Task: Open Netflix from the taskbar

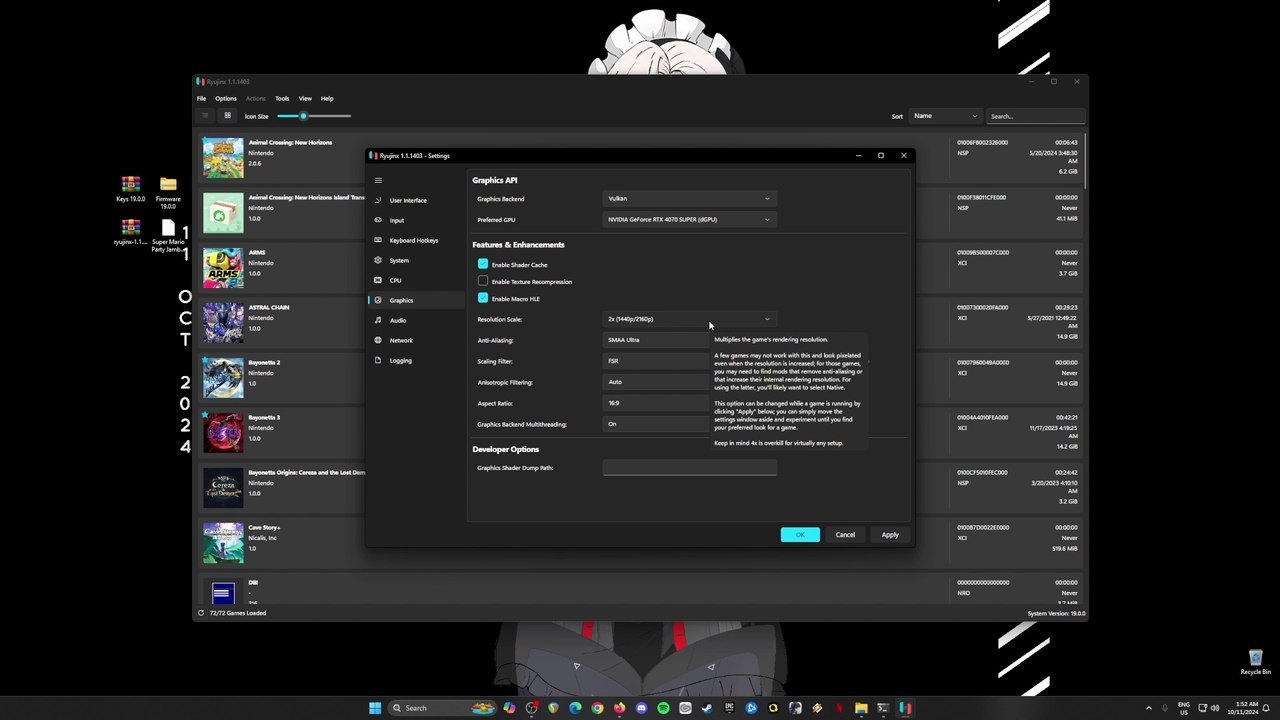Action: 839,708
